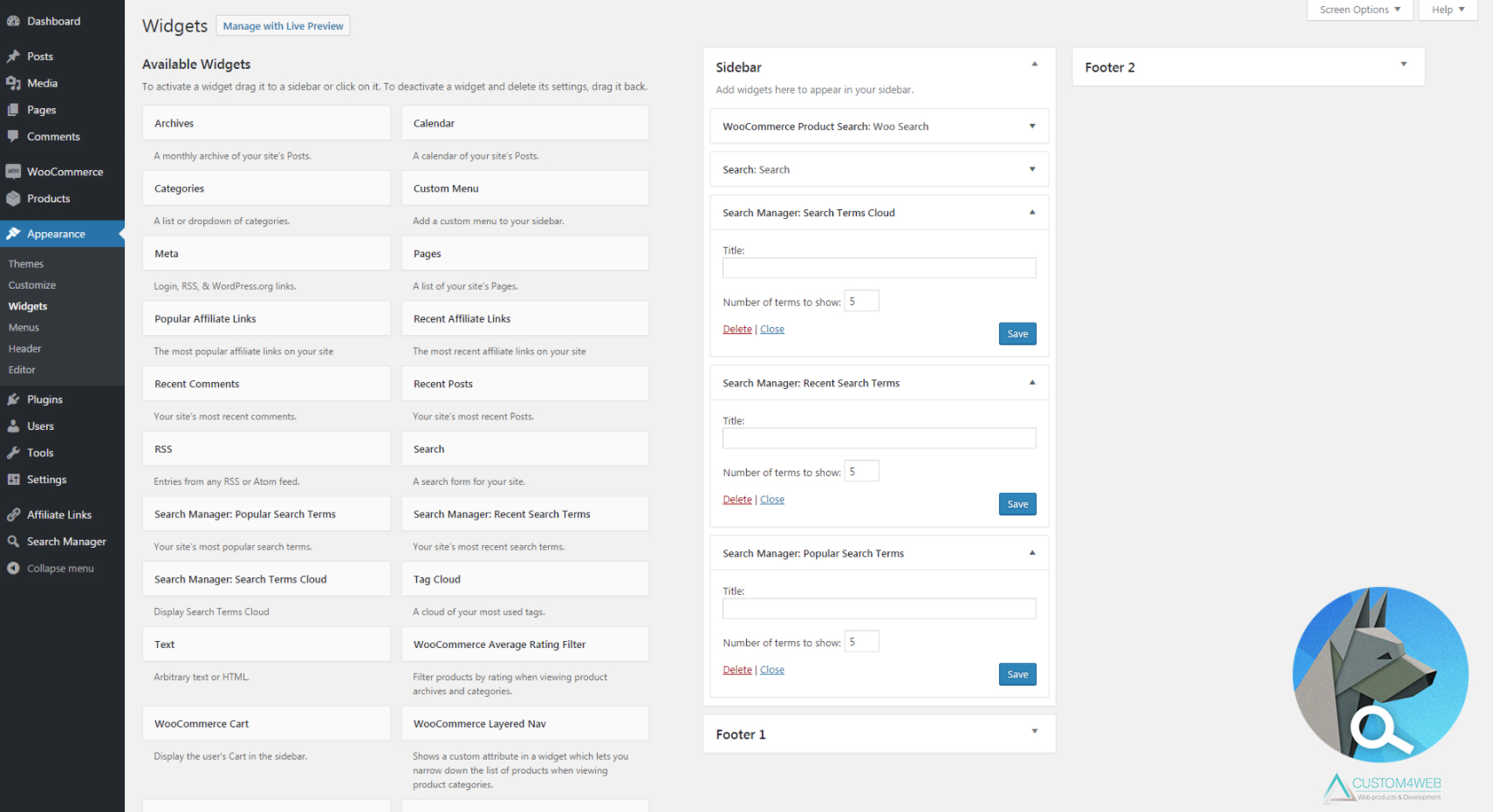
Task: Open Header submenu item
Action: coord(24,349)
